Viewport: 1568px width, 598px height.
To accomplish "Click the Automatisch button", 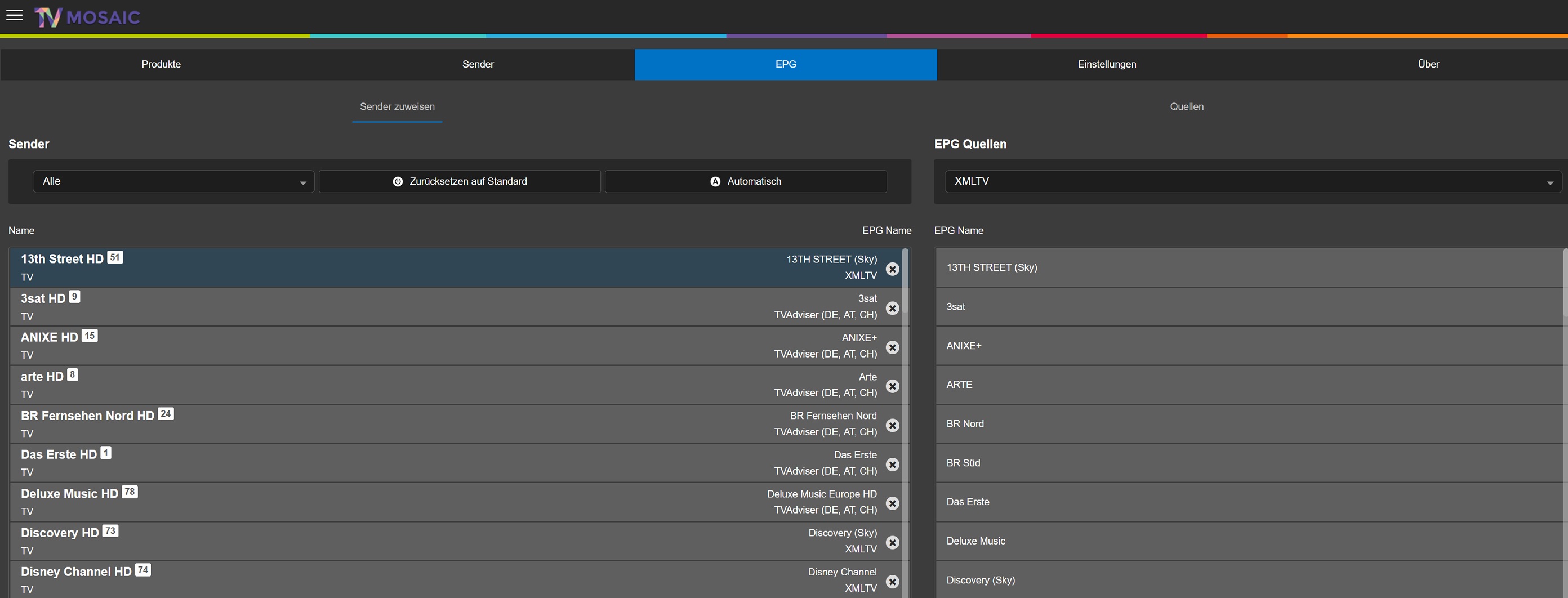I will [746, 181].
